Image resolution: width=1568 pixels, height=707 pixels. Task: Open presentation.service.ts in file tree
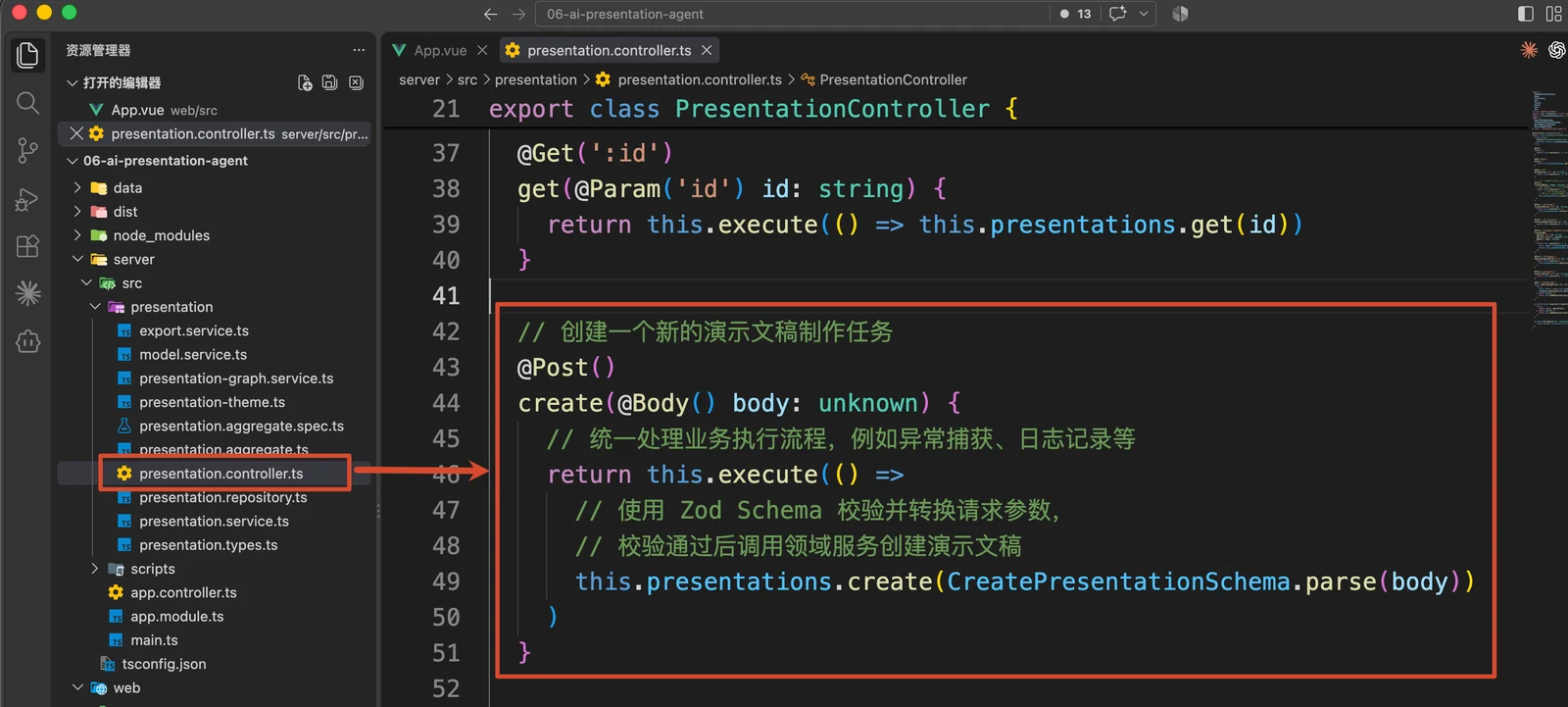pos(214,521)
